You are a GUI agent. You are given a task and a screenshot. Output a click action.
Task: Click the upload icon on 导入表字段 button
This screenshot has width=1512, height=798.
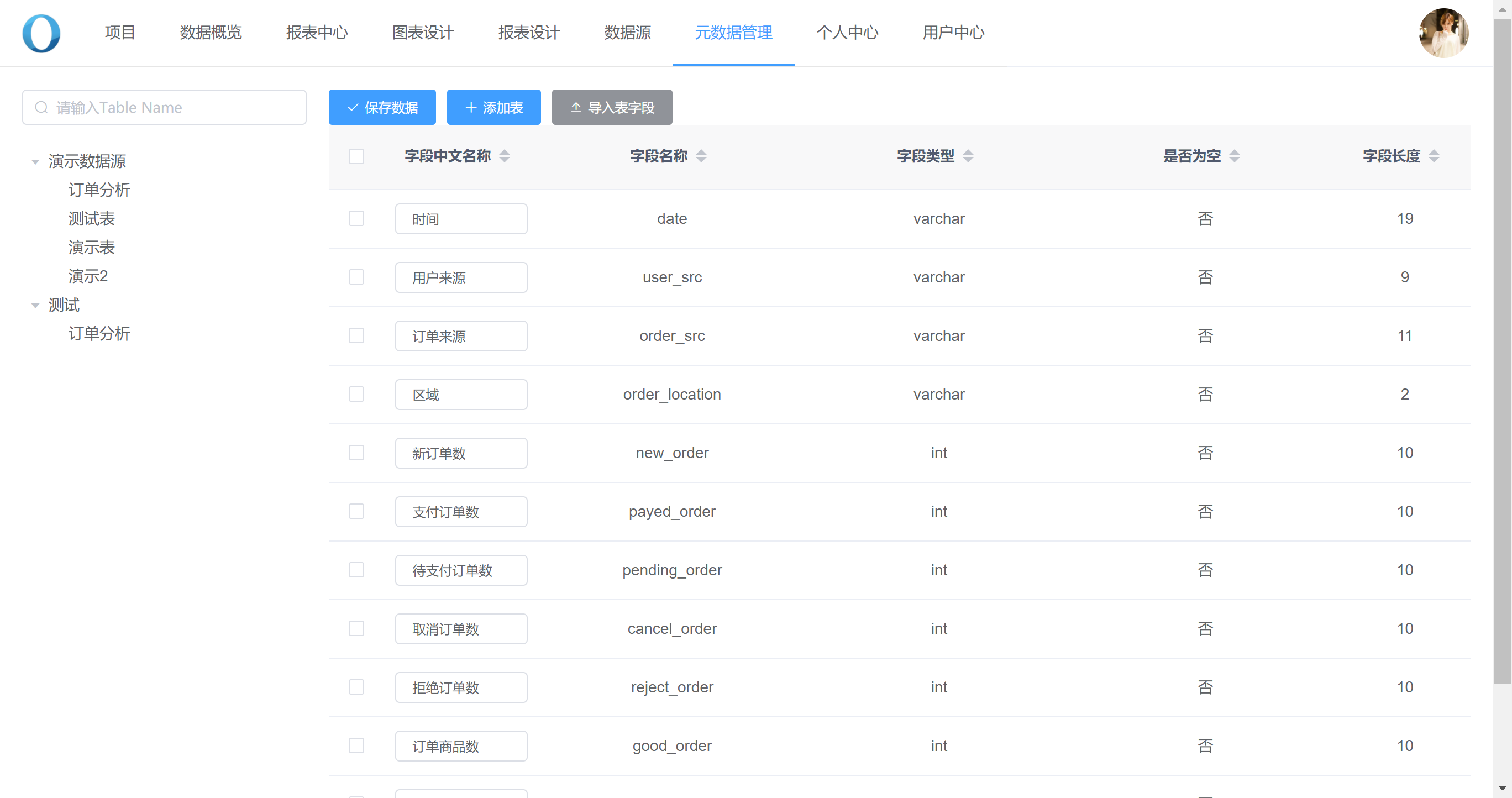tap(576, 107)
